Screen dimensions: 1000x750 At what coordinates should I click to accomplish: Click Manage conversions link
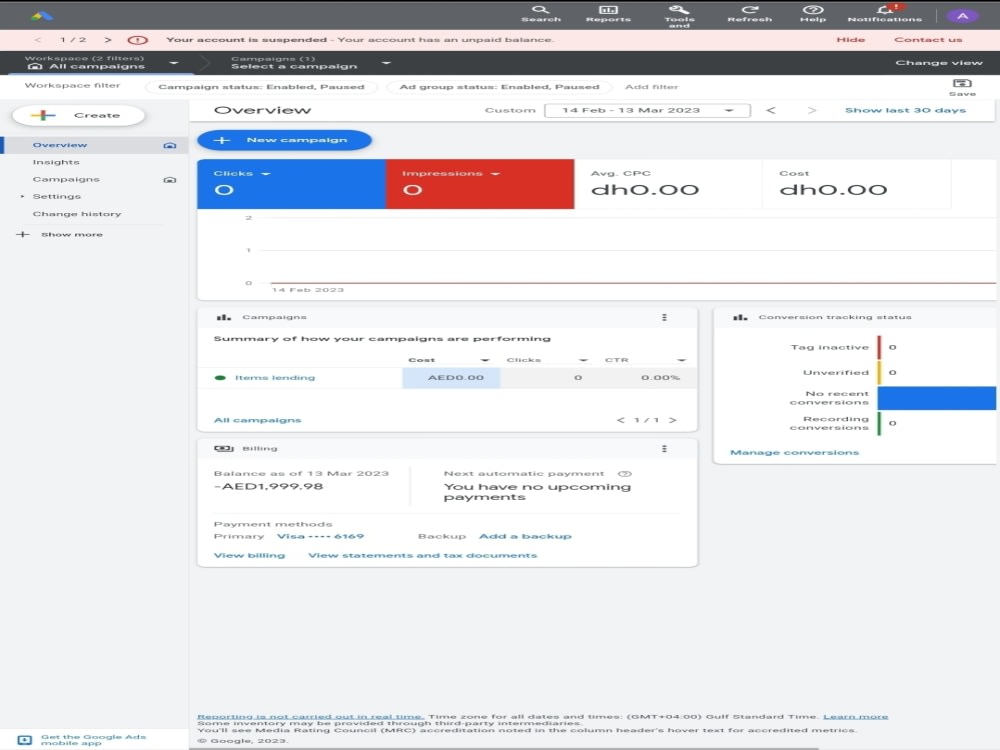[794, 453]
